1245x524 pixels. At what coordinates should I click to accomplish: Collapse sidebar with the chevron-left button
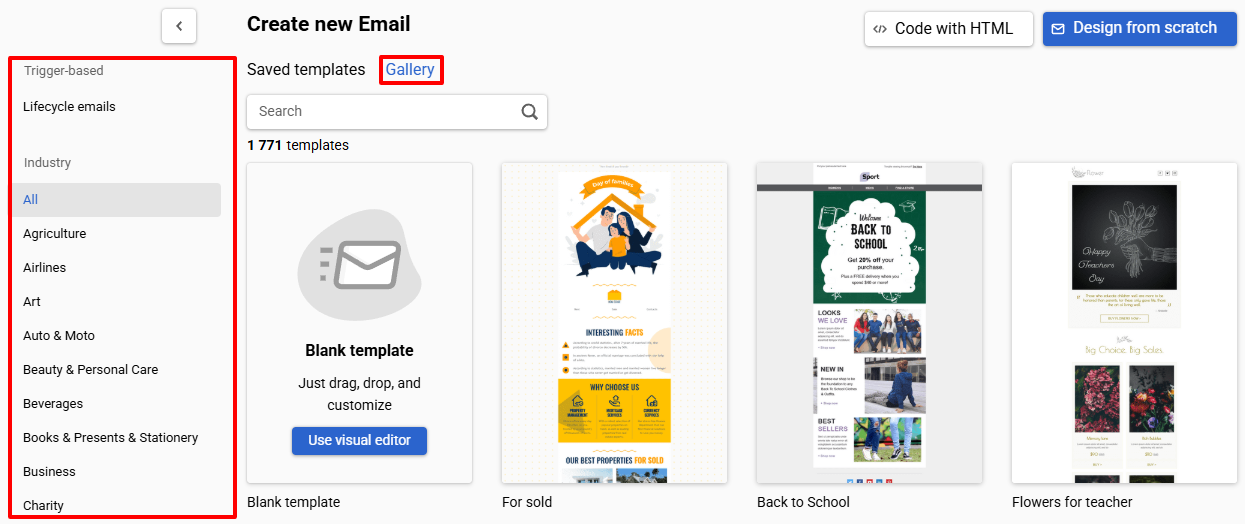(x=179, y=26)
